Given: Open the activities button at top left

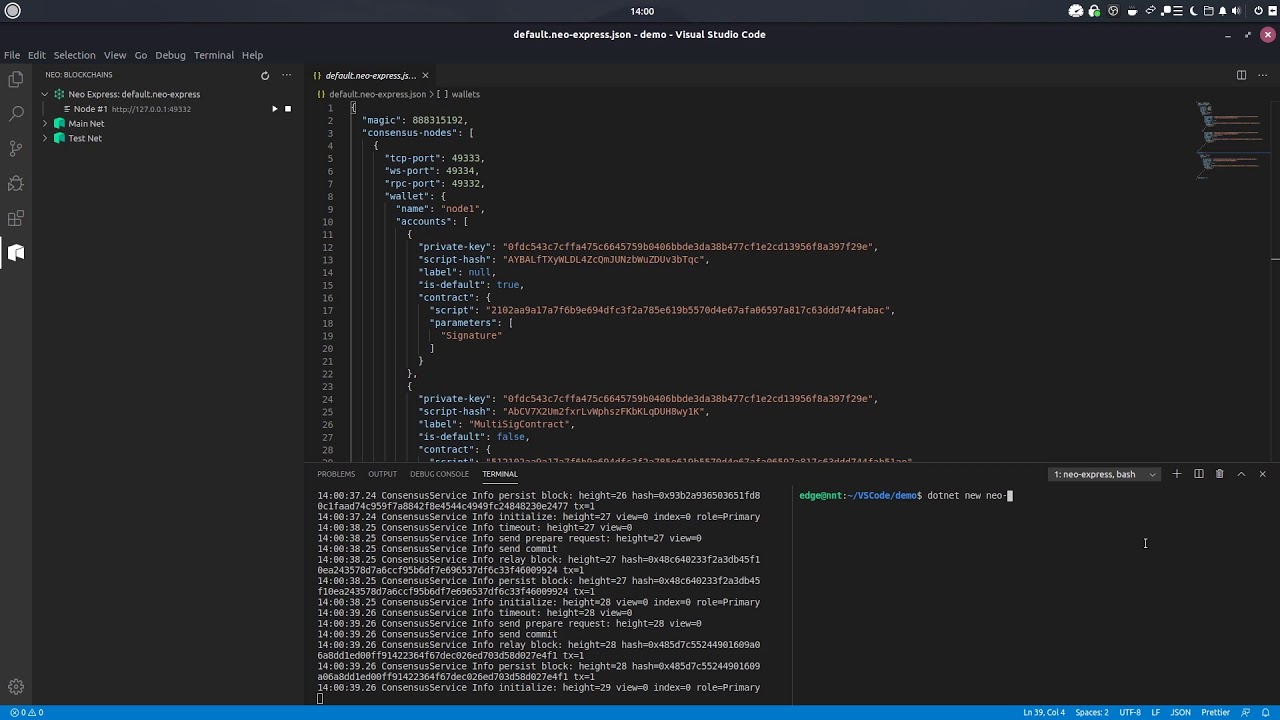Looking at the screenshot, I should [13, 11].
